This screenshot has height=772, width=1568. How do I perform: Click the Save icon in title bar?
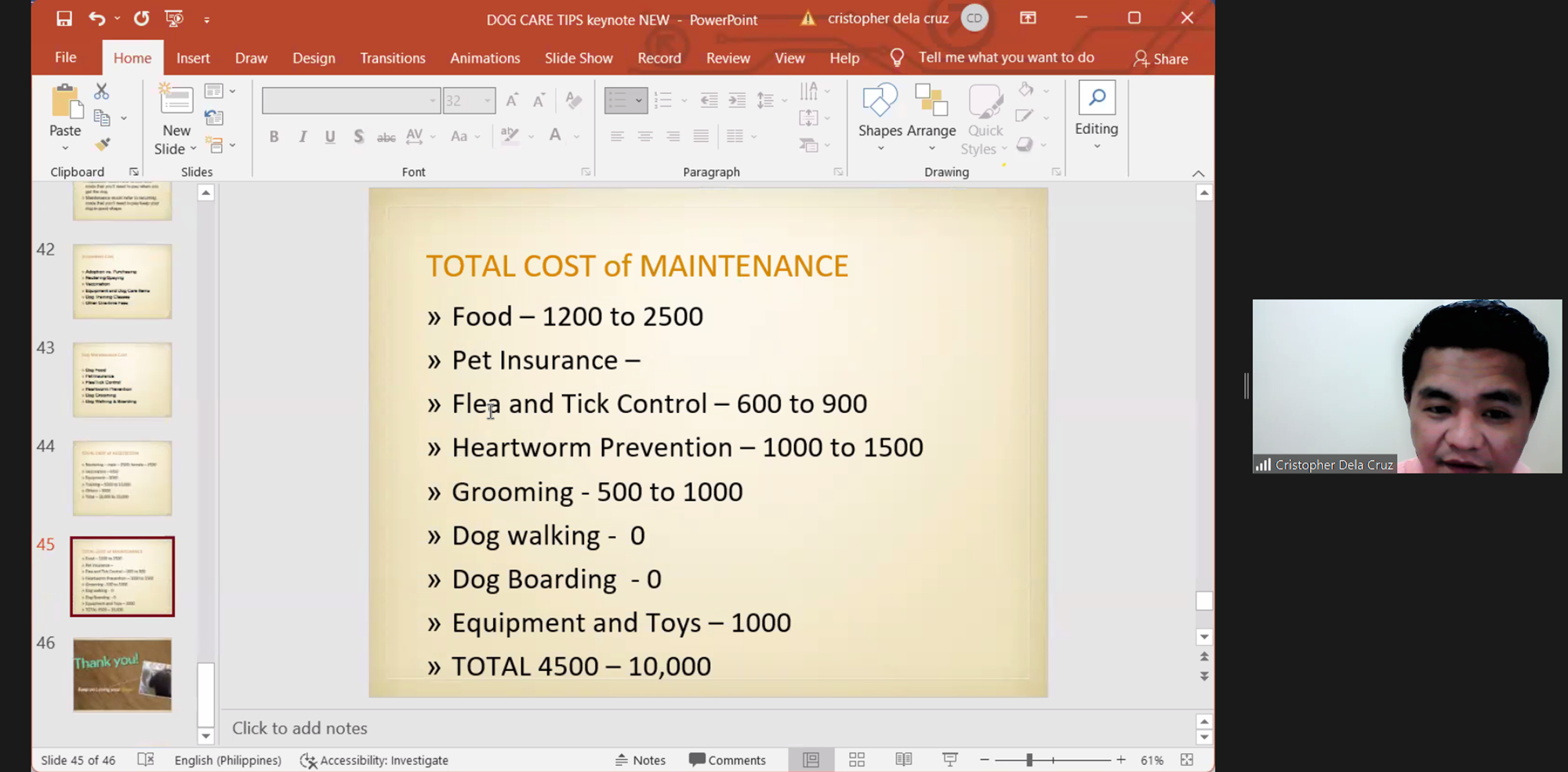[x=64, y=19]
